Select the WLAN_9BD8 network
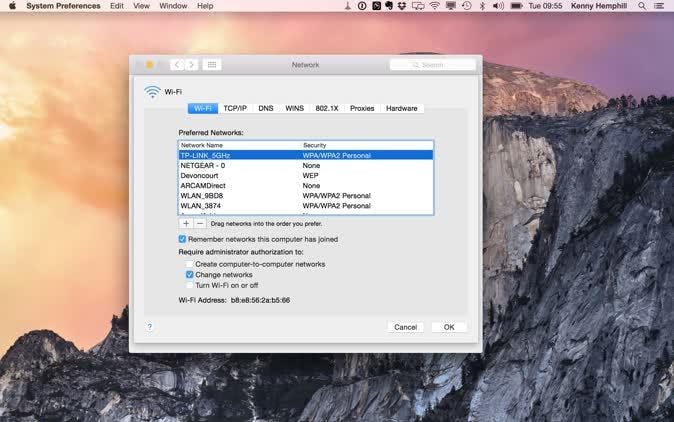Screen dimensions: 674x422 (306, 196)
